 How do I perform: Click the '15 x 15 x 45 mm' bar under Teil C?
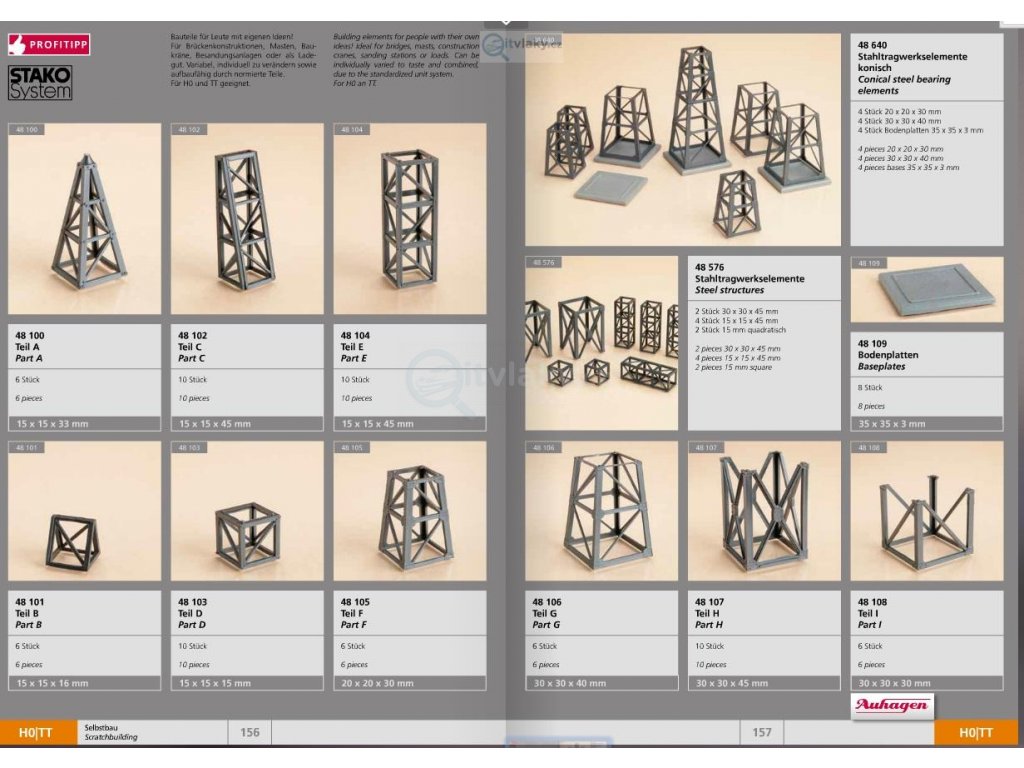247,424
